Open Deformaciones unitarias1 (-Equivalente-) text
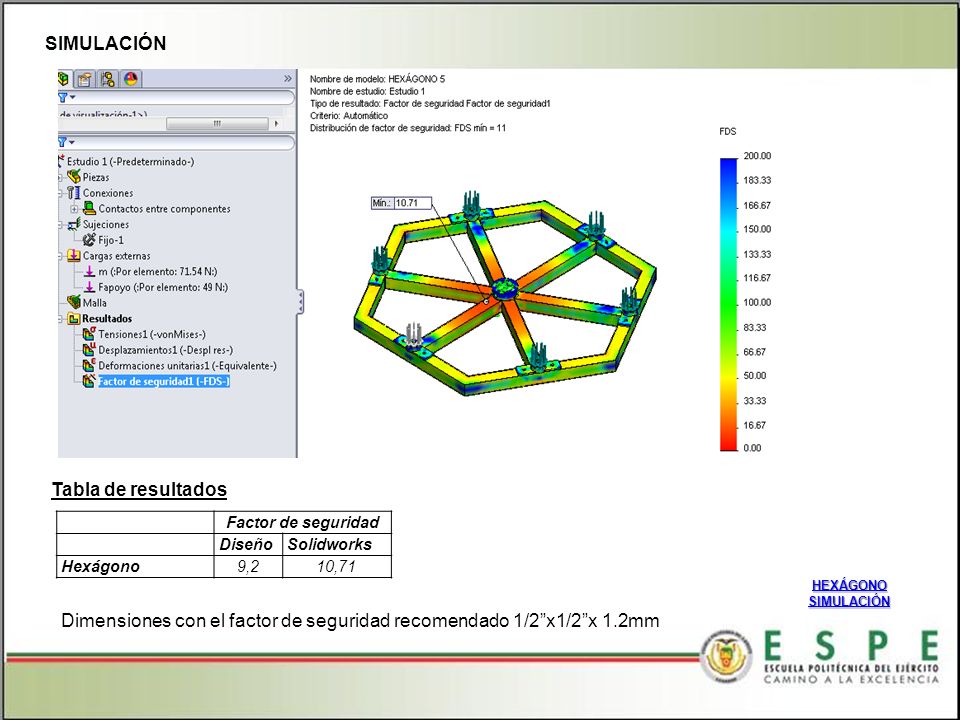 pos(187,366)
